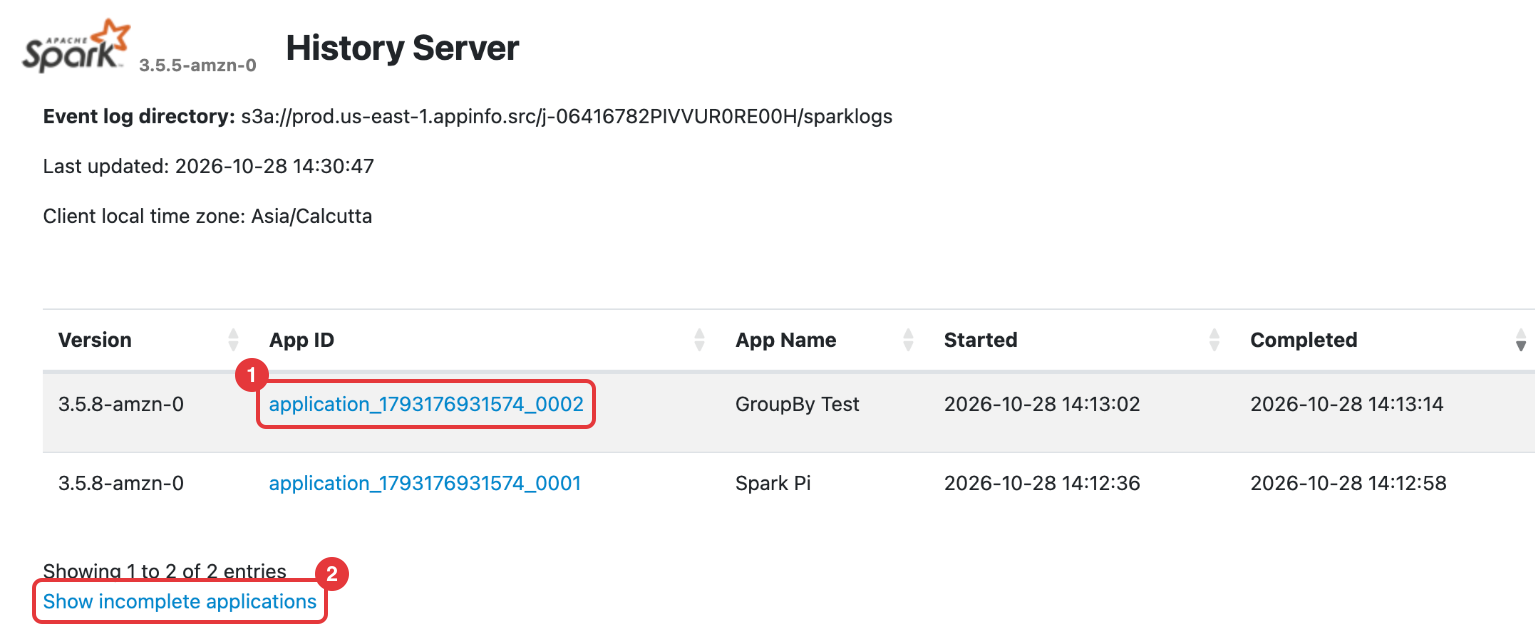Click Last updated 2026-10-28 14:30:47 text

[208, 166]
